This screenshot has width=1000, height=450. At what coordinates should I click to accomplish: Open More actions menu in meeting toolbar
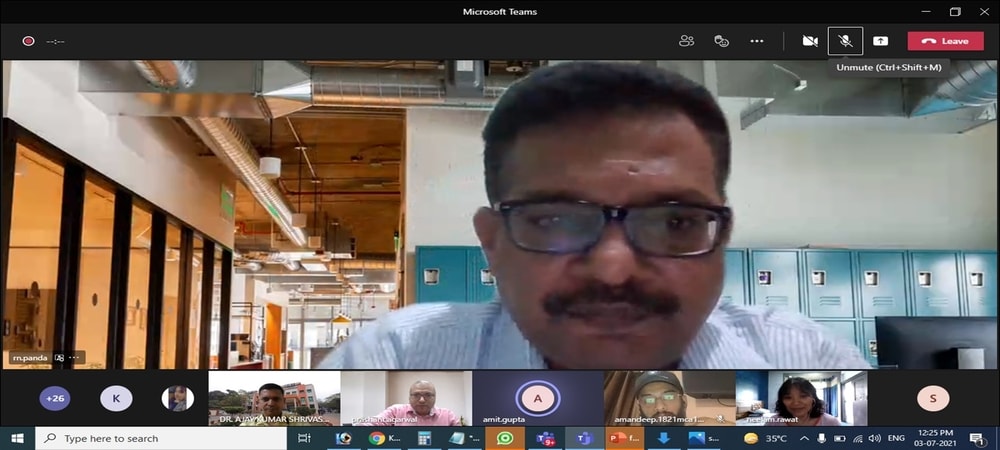pos(757,41)
